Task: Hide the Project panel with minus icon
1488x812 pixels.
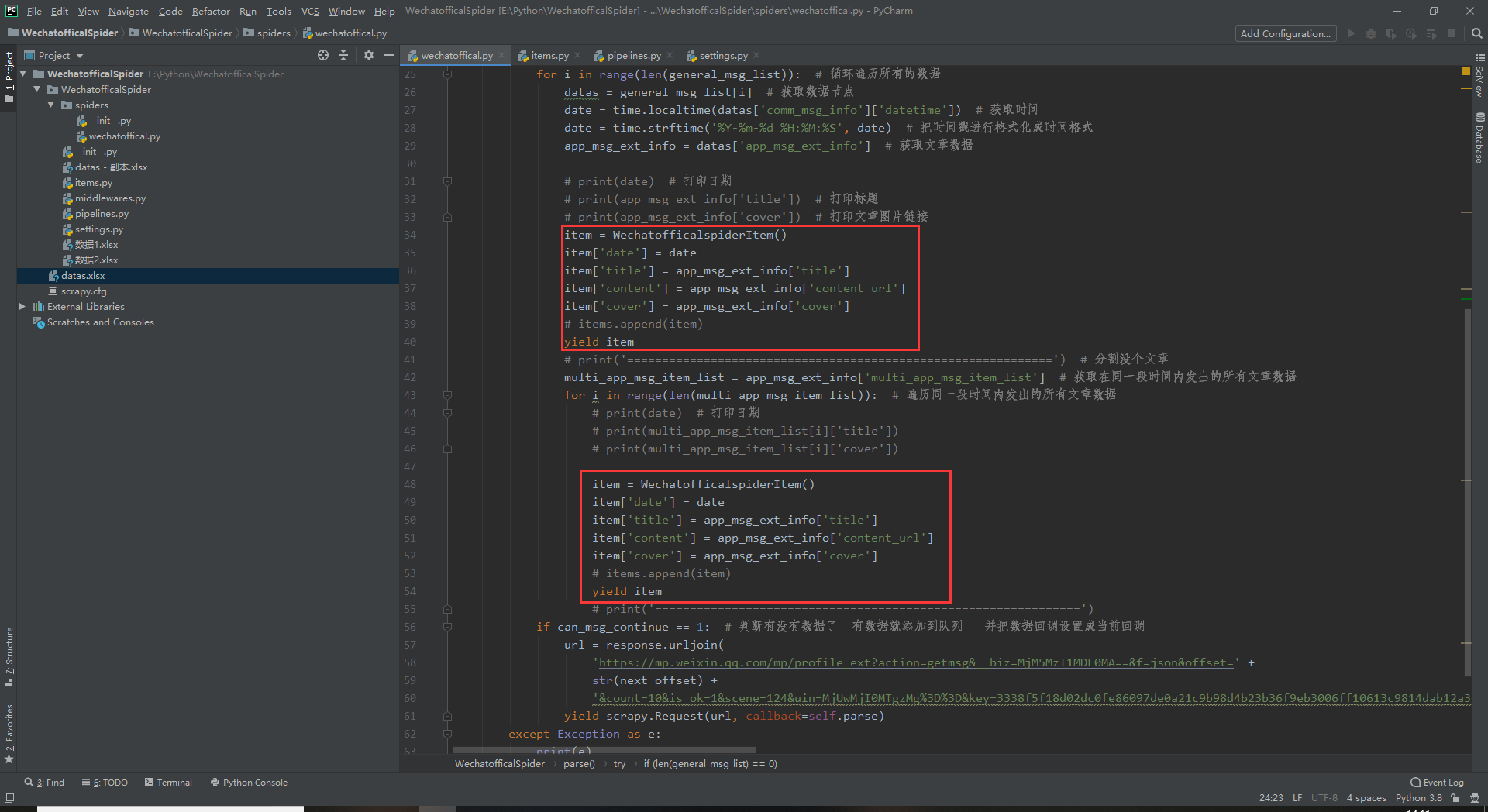Action: pyautogui.click(x=388, y=55)
